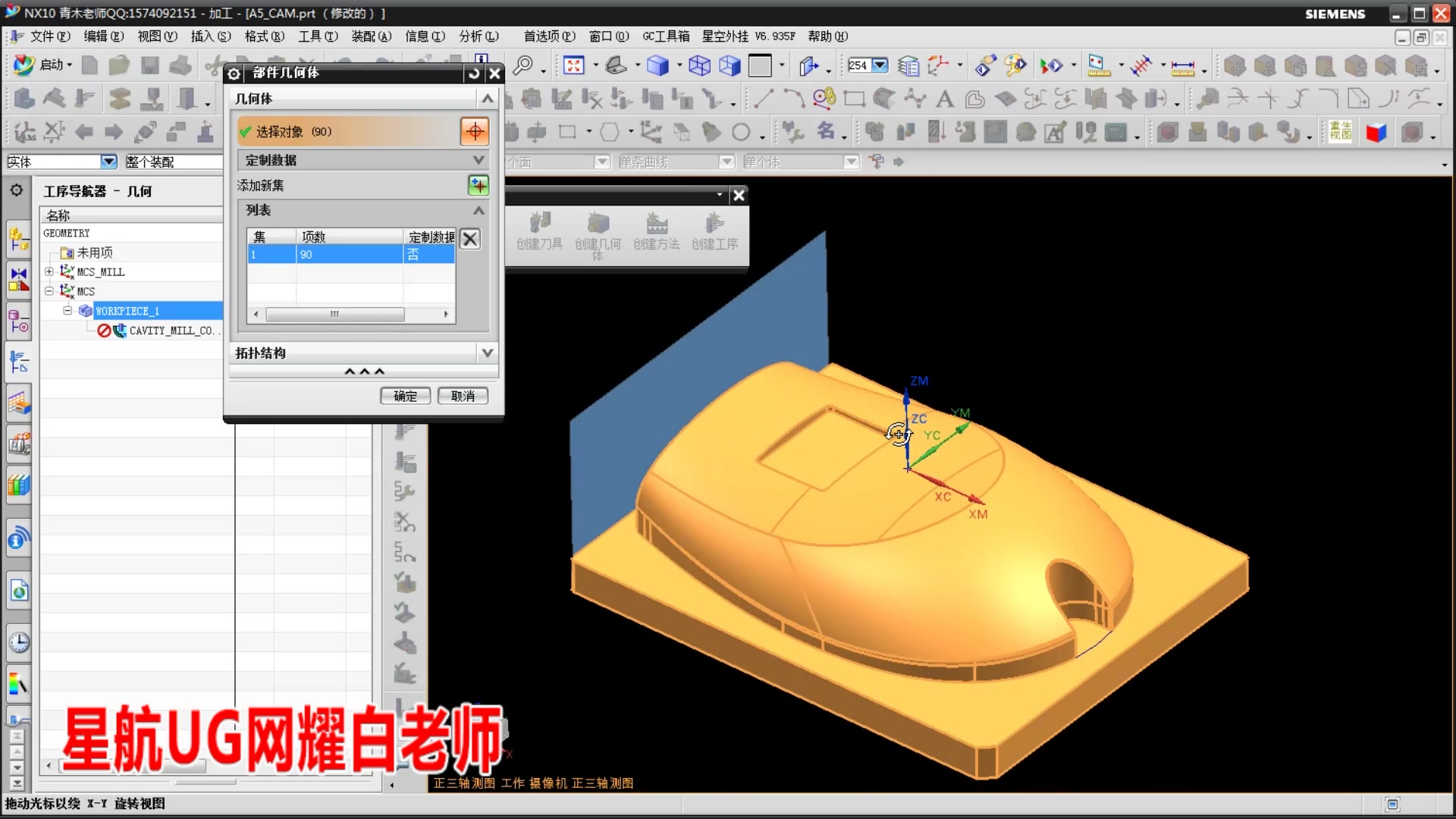Click the OK (确定) button
1456x819 pixels.
405,396
